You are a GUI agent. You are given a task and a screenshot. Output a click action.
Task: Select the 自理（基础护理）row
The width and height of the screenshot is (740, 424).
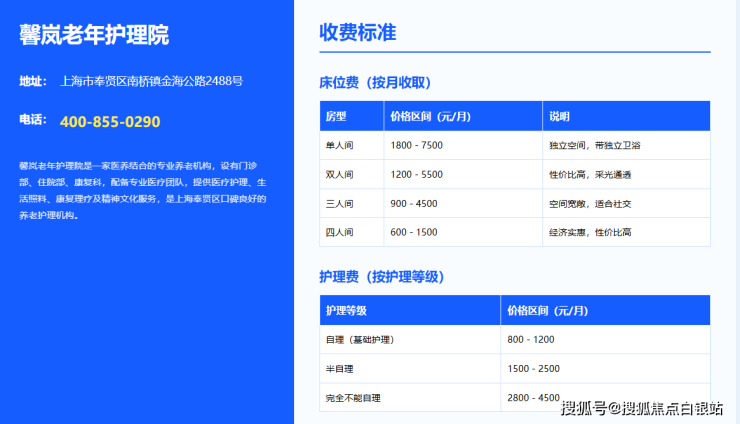tap(515, 339)
